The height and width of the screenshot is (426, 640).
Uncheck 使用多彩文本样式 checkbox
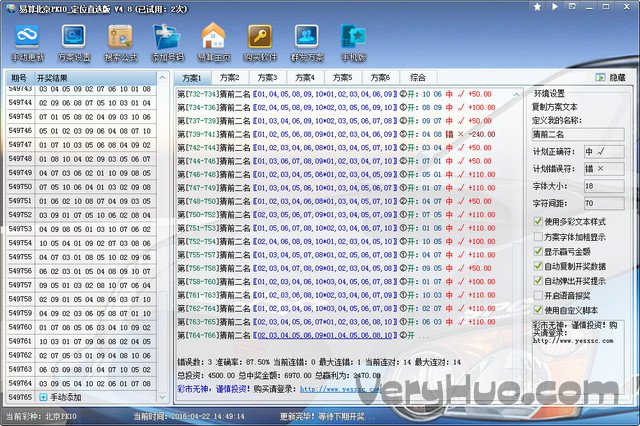[x=539, y=221]
